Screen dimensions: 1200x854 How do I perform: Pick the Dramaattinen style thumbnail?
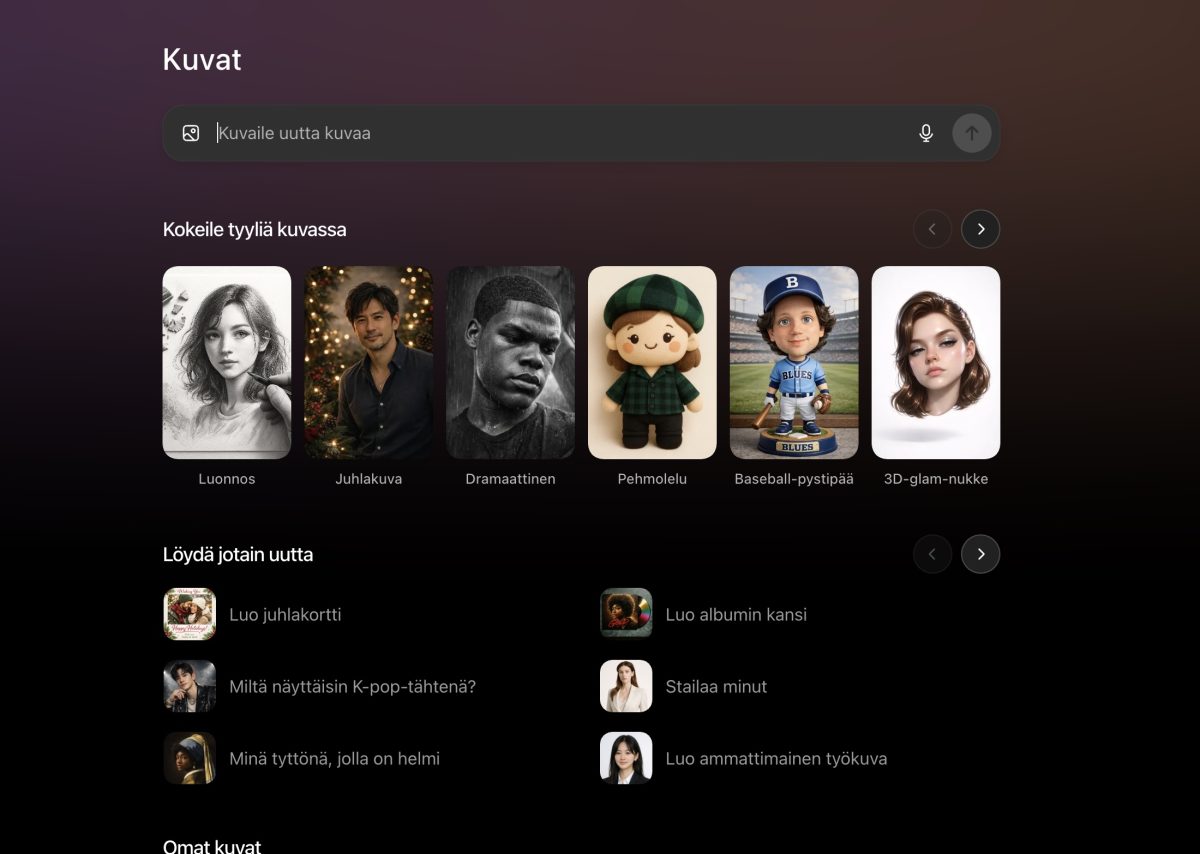510,362
